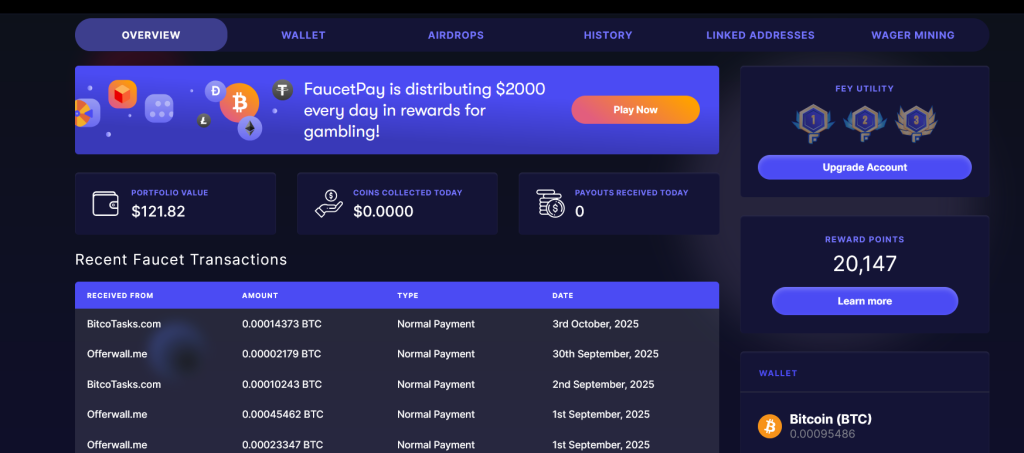The image size is (1024, 453).
Task: Click the level 3 FEY badge
Action: [x=912, y=123]
